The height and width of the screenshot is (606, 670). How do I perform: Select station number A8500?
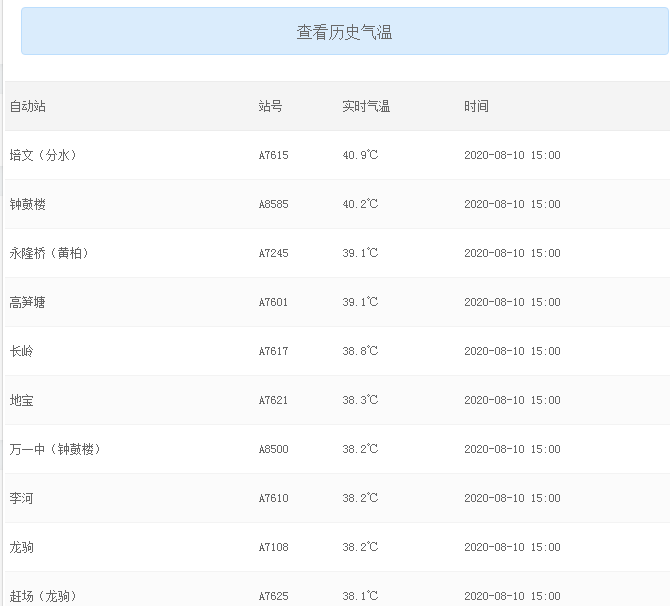point(273,449)
